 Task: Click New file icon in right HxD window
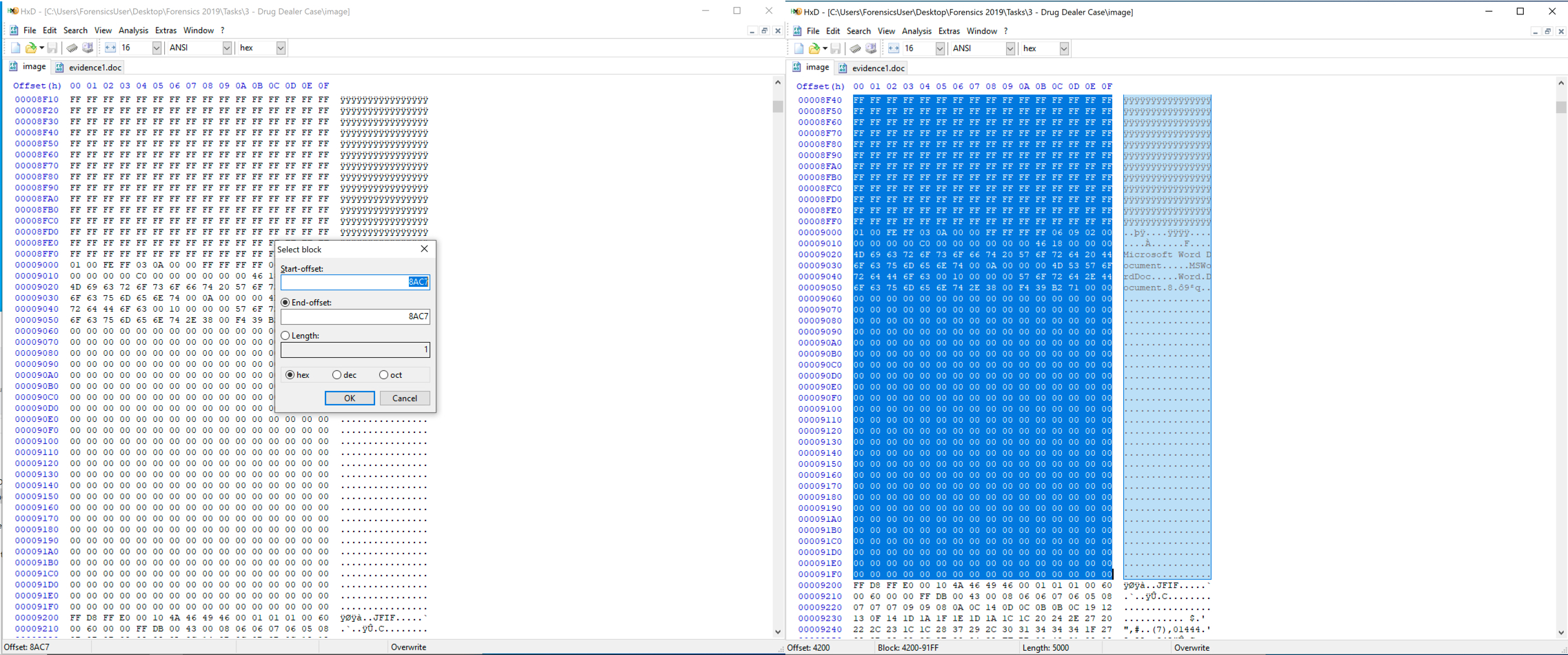[798, 48]
